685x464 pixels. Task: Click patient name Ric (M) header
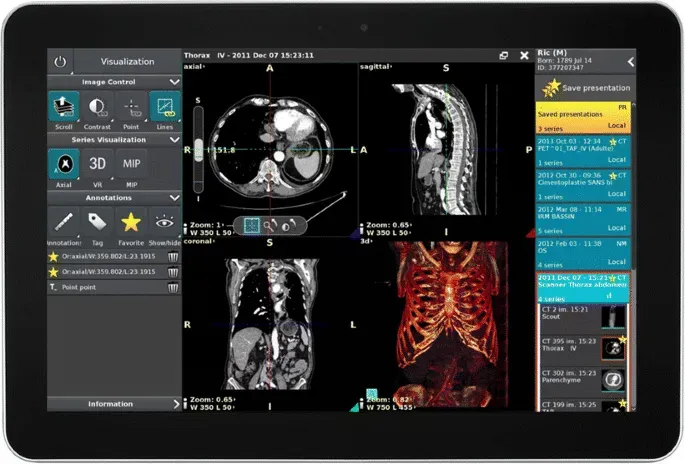[552, 53]
